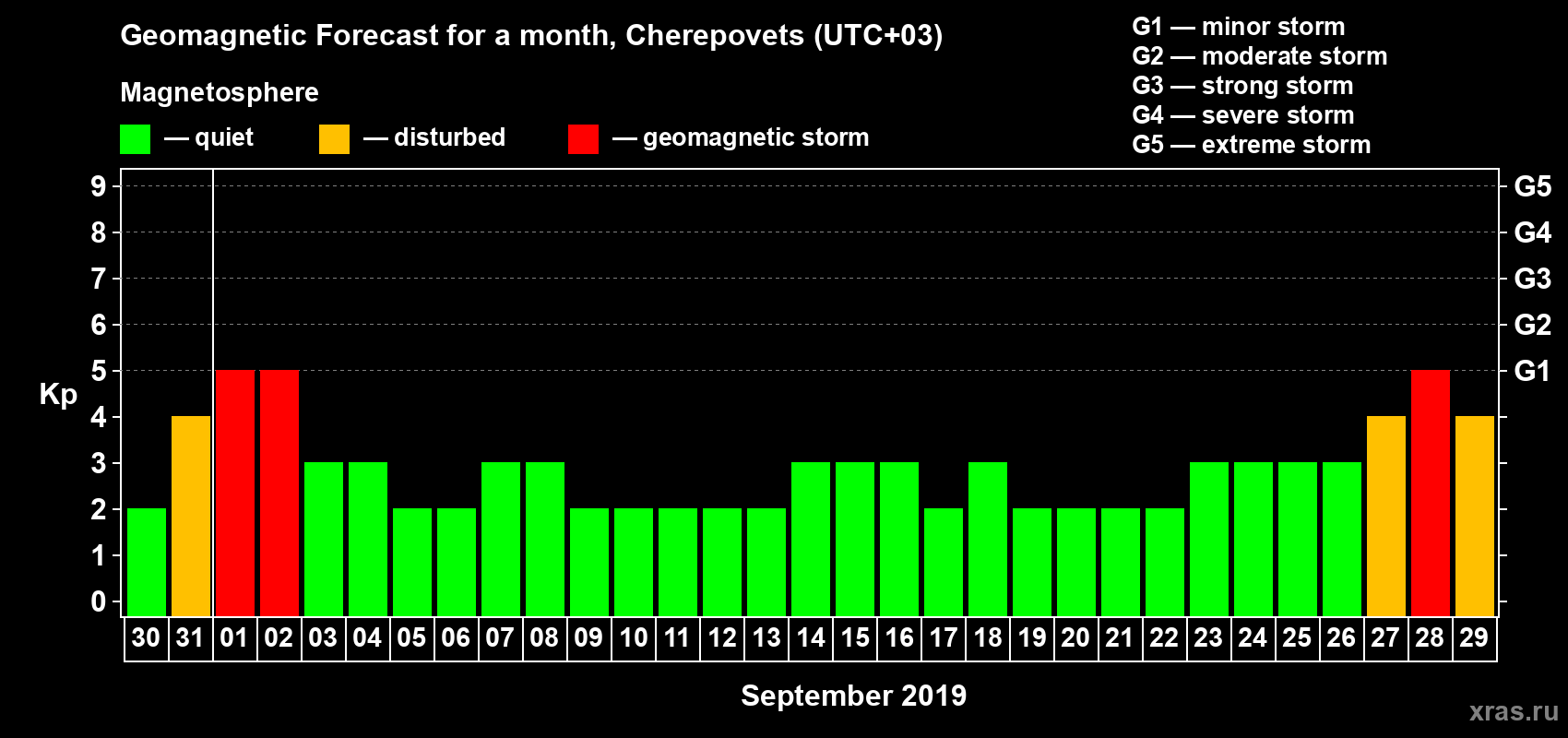Click the 'G2' right axis label
1568x738 pixels.
(x=1533, y=325)
